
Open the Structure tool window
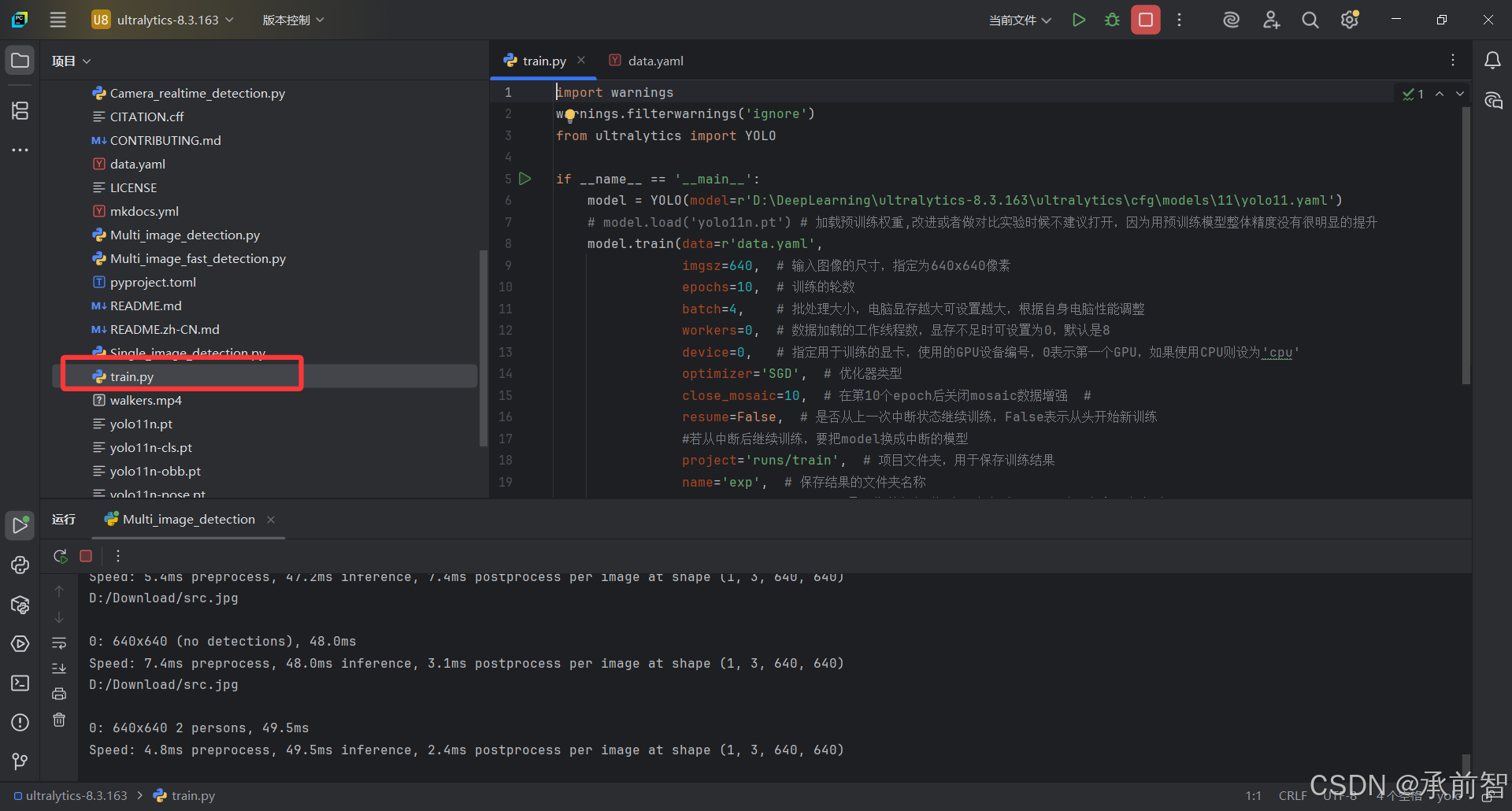point(20,111)
